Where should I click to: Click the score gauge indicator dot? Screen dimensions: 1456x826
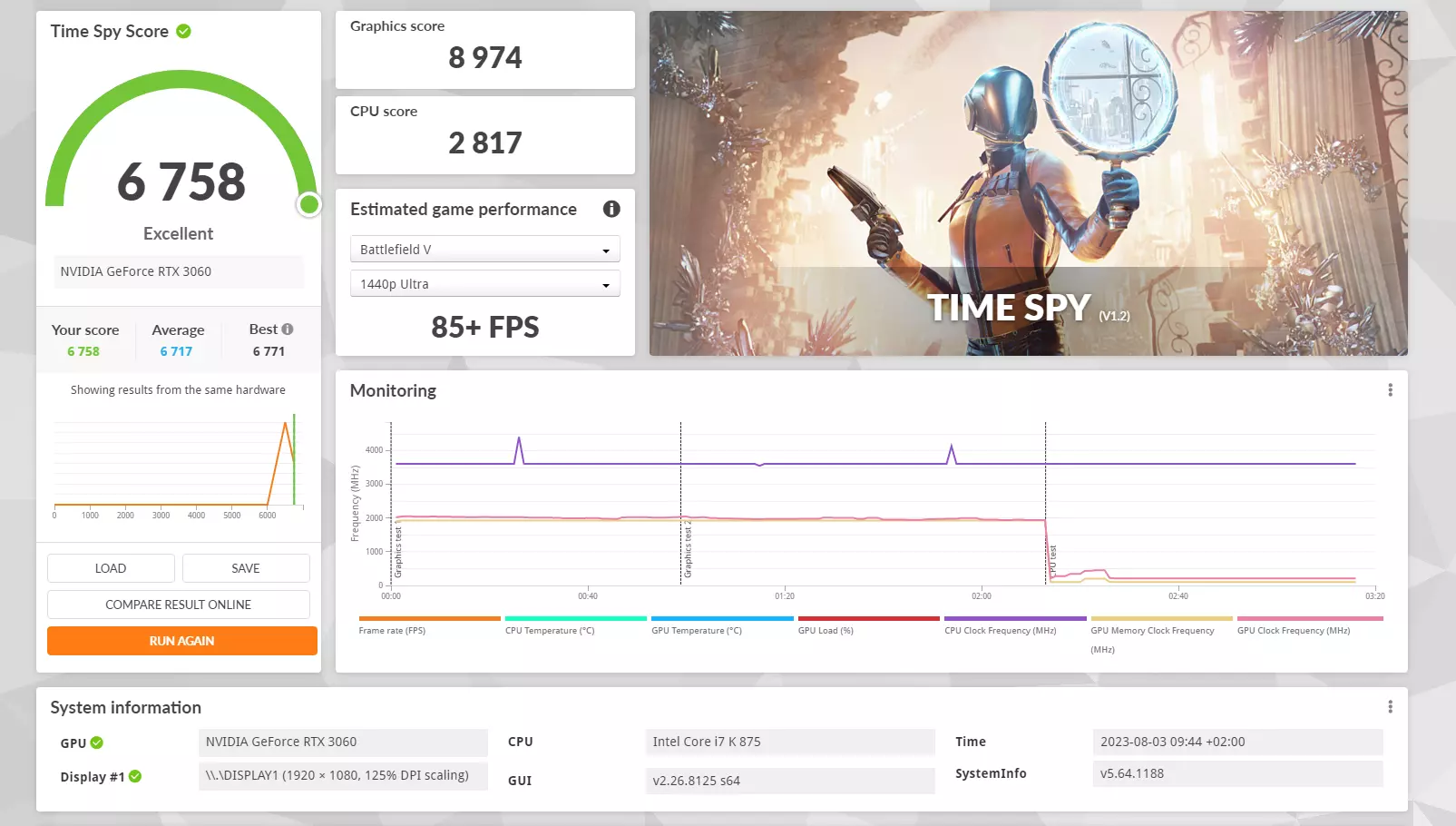click(x=309, y=204)
